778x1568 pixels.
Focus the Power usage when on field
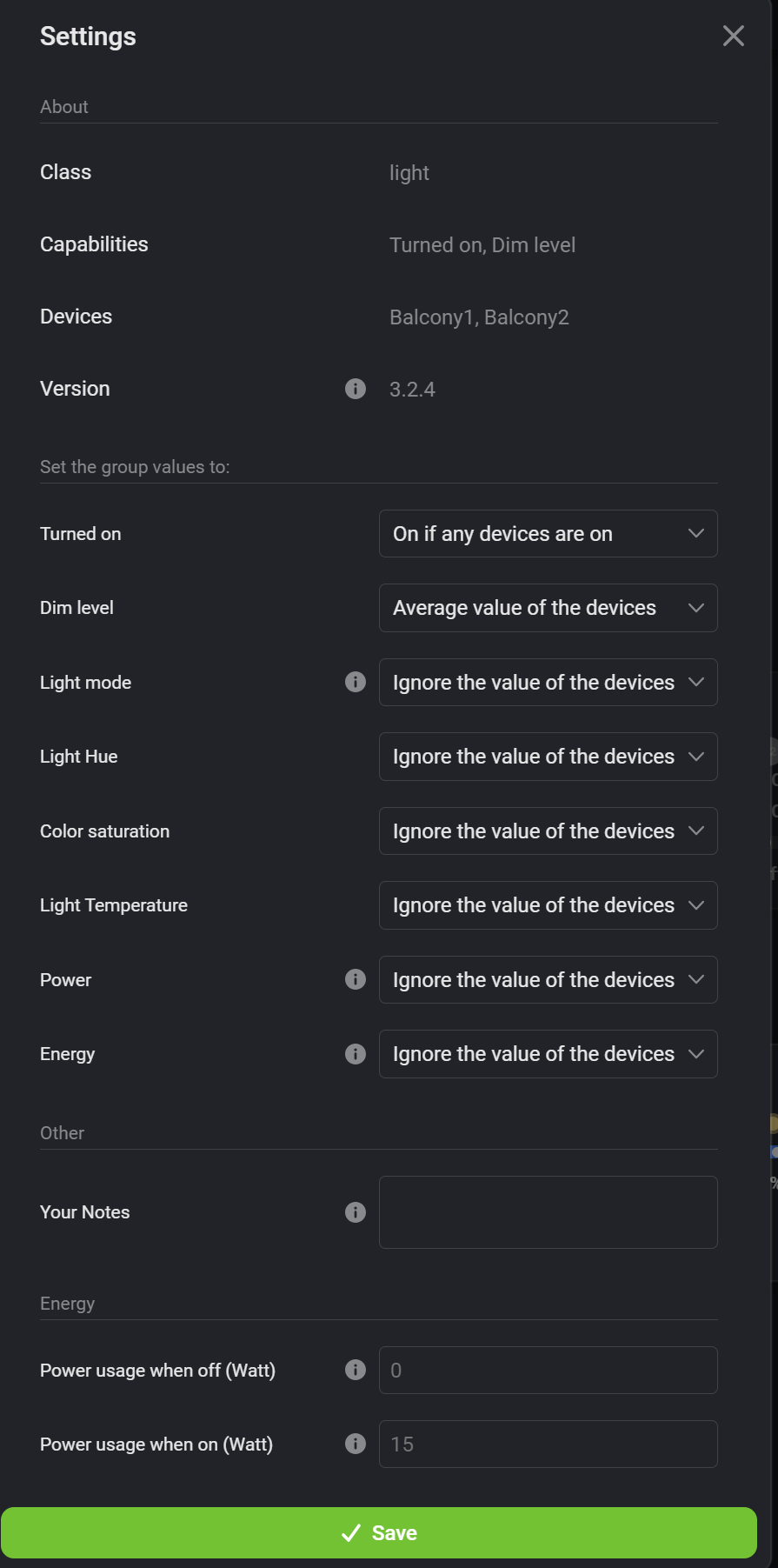[548, 1445]
